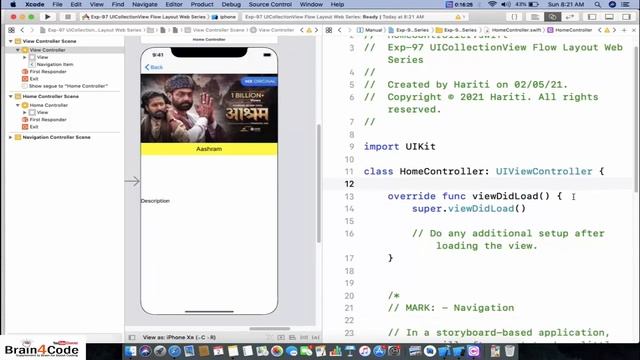This screenshot has width=640, height=360.
Task: Toggle the assistant editor icon in the toolbar
Action: tap(552, 17)
